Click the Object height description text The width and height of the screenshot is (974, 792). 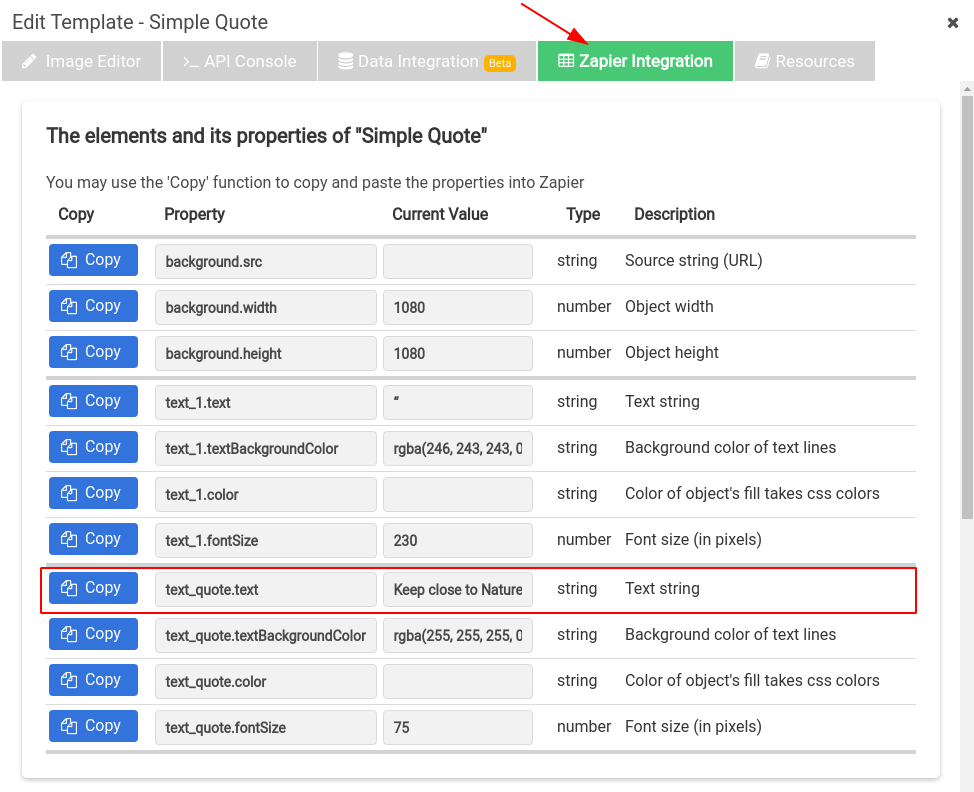[671, 352]
